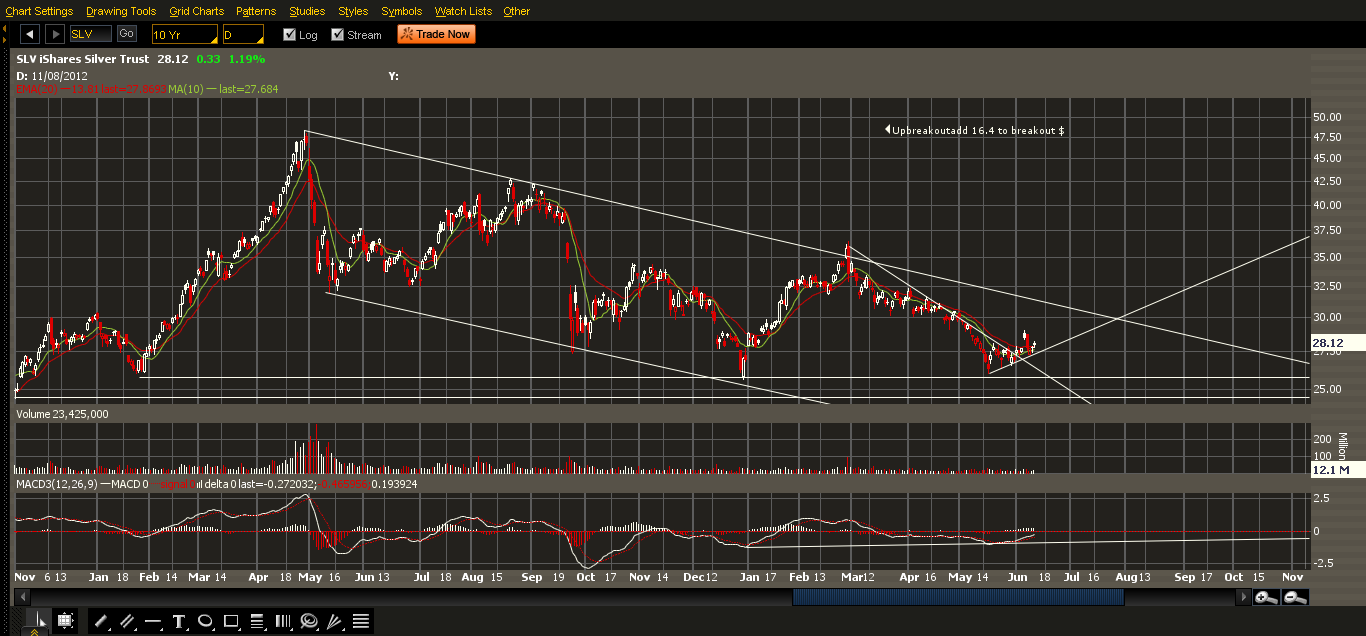
Task: Click the 28.12 current price label on axis
Action: click(1338, 342)
